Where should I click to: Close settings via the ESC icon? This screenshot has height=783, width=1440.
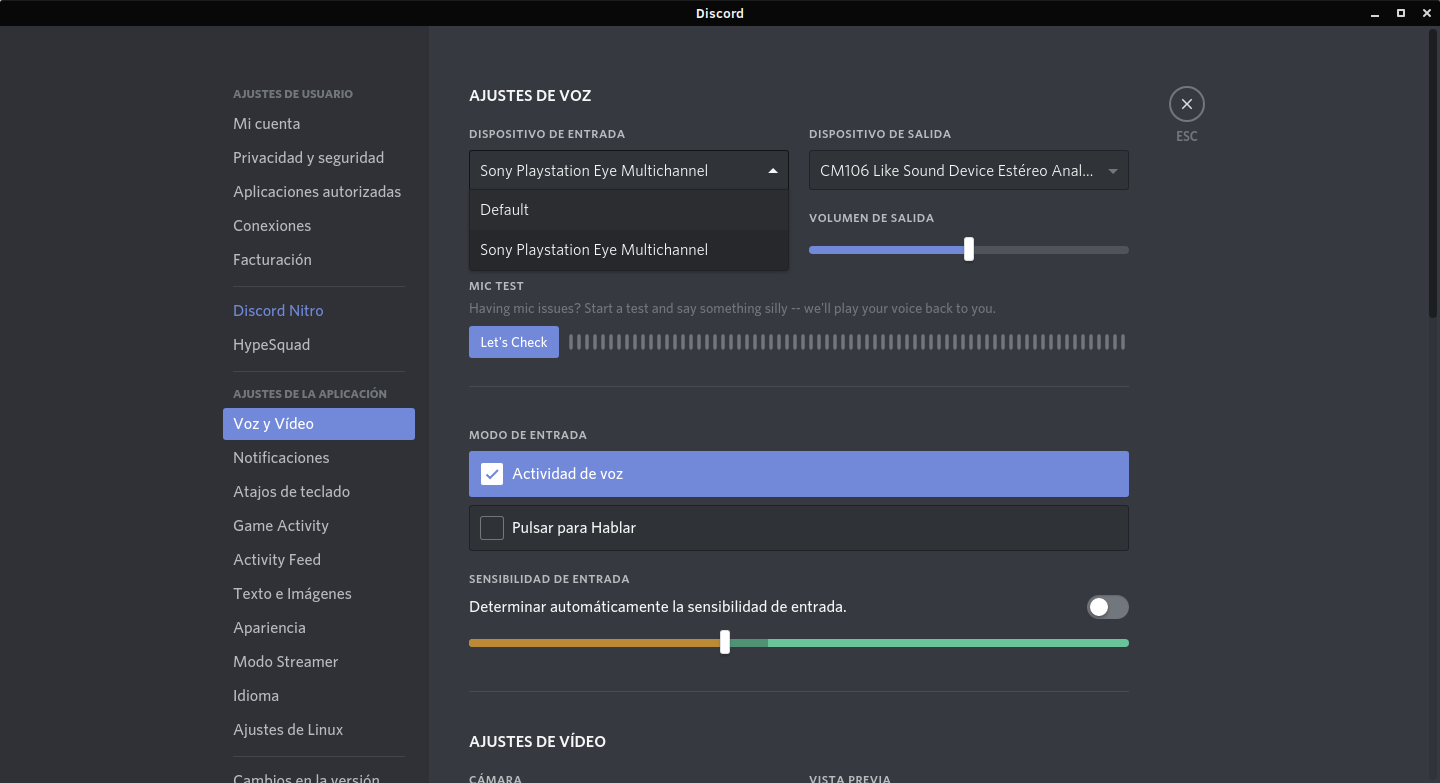[x=1186, y=103]
